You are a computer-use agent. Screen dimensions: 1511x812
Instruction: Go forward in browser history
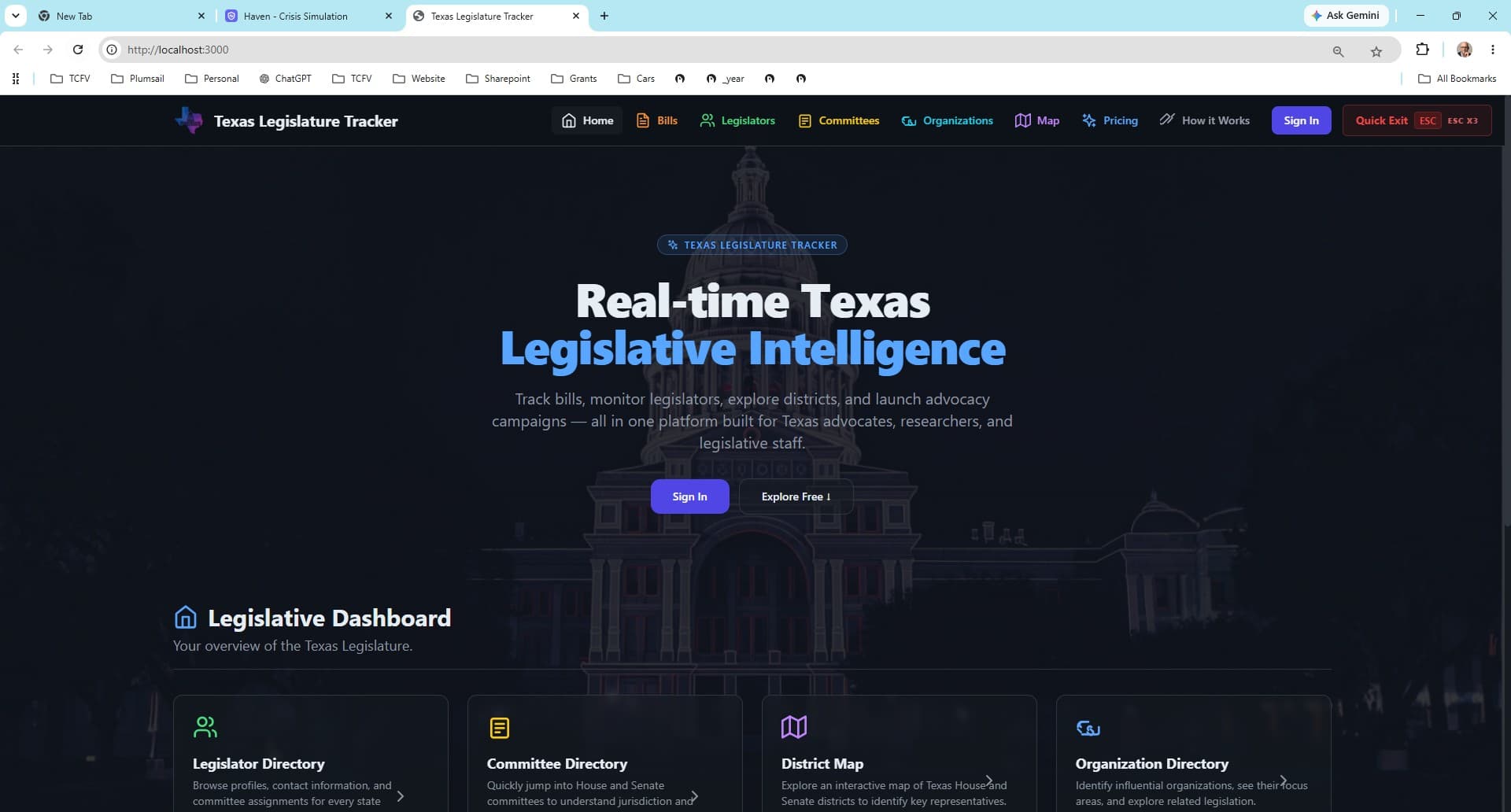coord(48,50)
